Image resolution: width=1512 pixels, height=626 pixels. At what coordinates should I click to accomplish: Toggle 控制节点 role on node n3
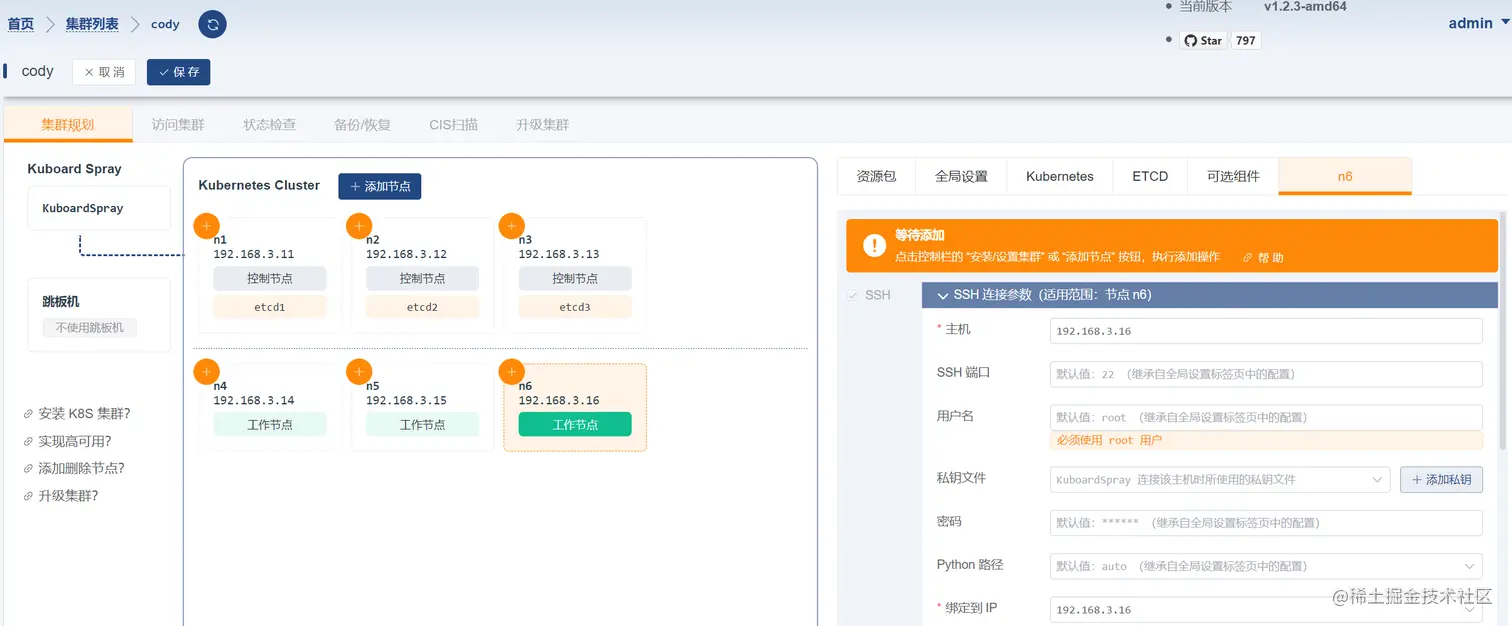point(575,278)
